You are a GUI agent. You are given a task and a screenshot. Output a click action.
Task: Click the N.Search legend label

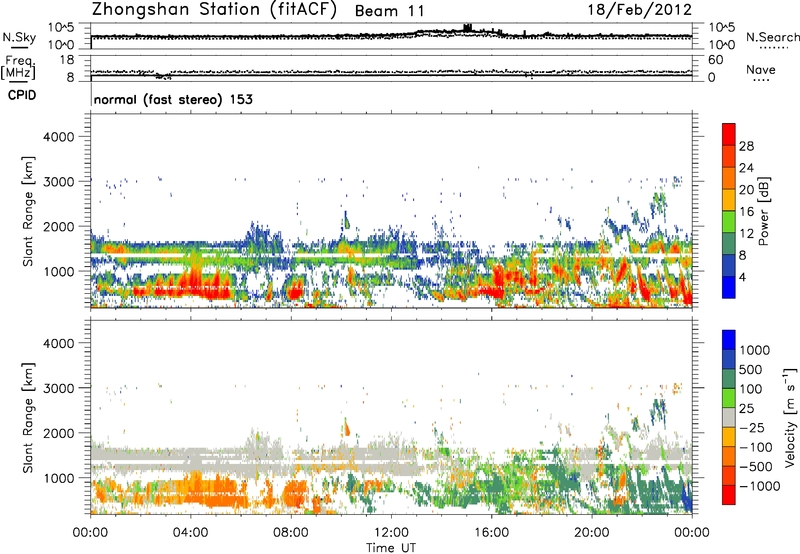point(772,37)
